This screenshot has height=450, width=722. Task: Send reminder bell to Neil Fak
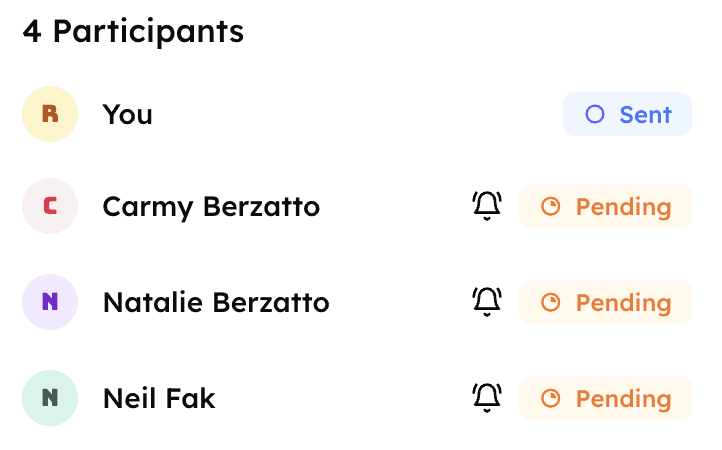point(487,398)
